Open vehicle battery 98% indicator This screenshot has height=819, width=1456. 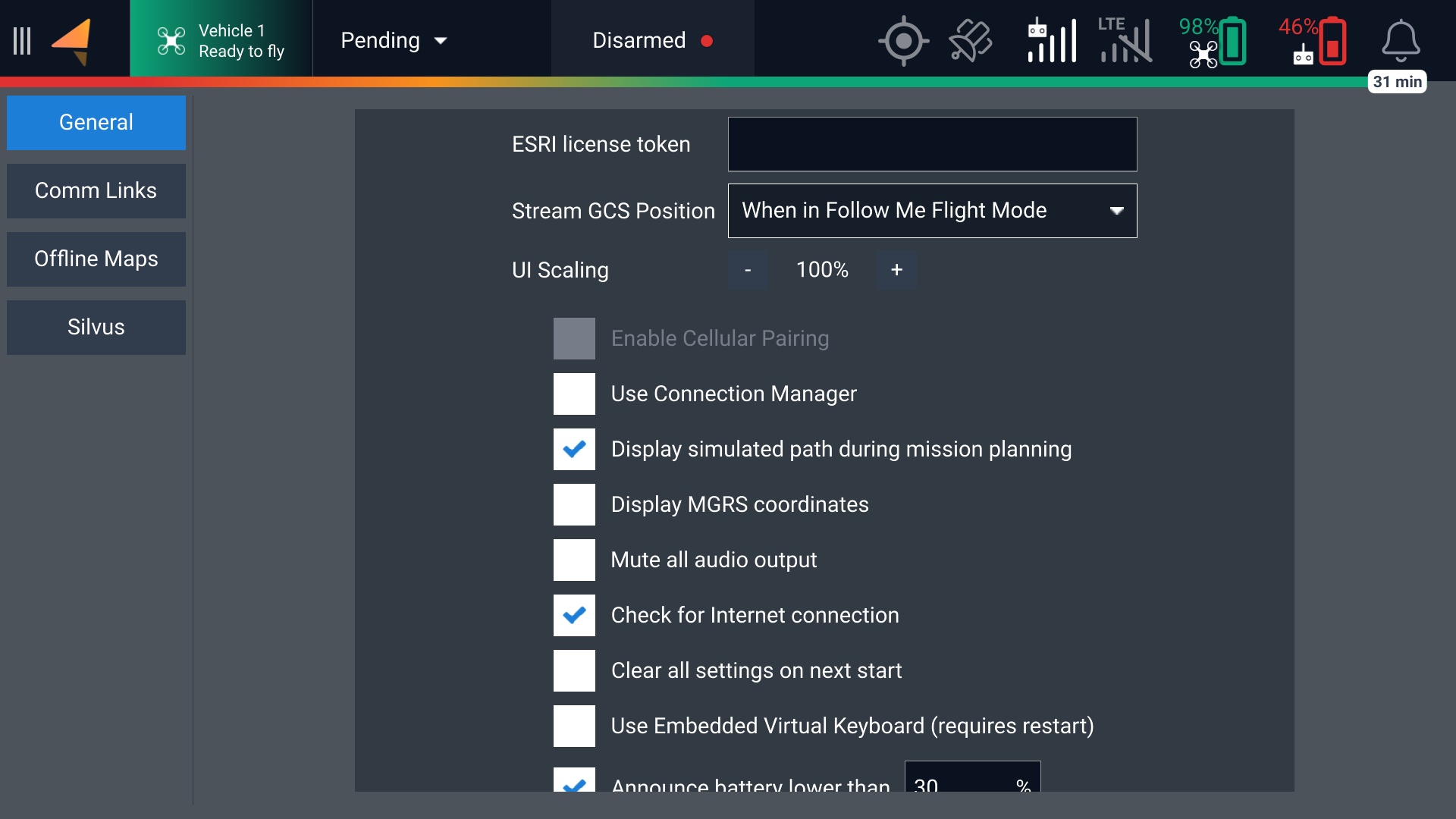(x=1213, y=41)
